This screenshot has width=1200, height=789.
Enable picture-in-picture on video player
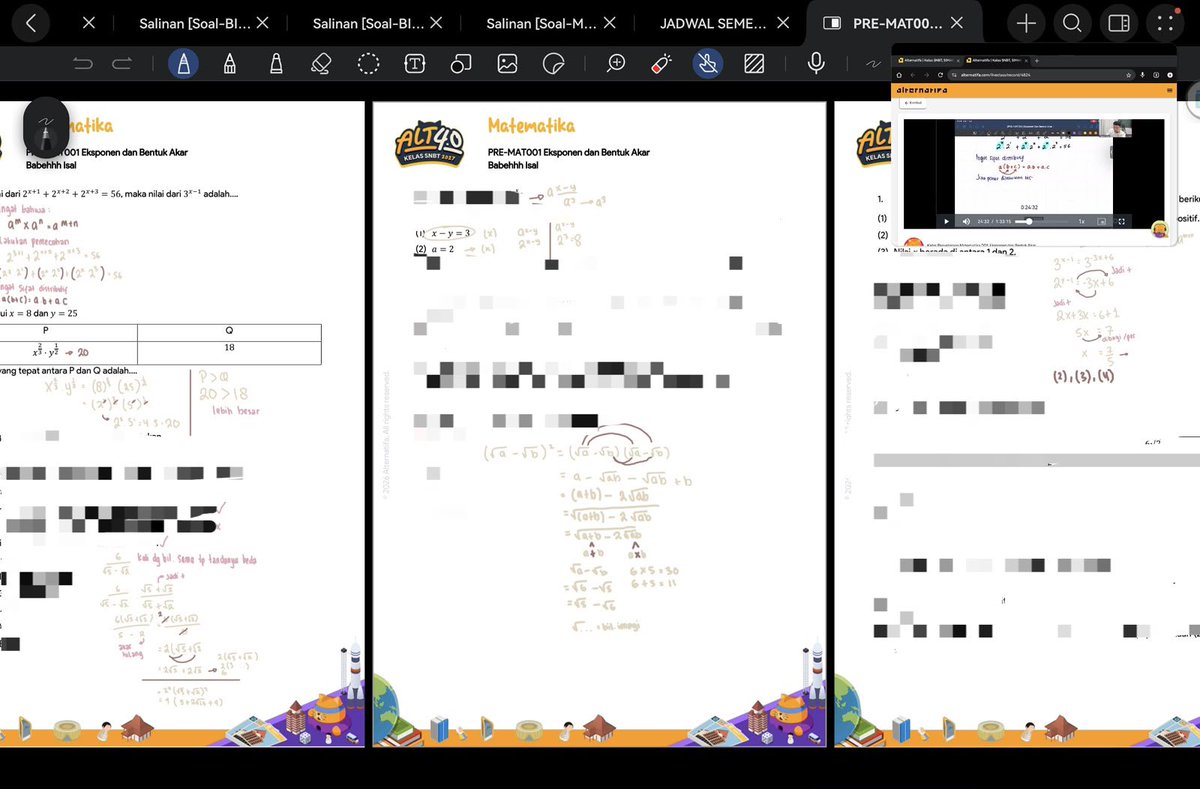[1101, 221]
